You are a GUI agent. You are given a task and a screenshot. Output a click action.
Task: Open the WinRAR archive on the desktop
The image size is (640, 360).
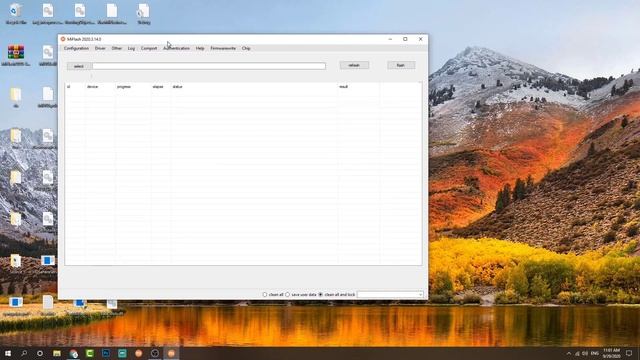[16, 55]
